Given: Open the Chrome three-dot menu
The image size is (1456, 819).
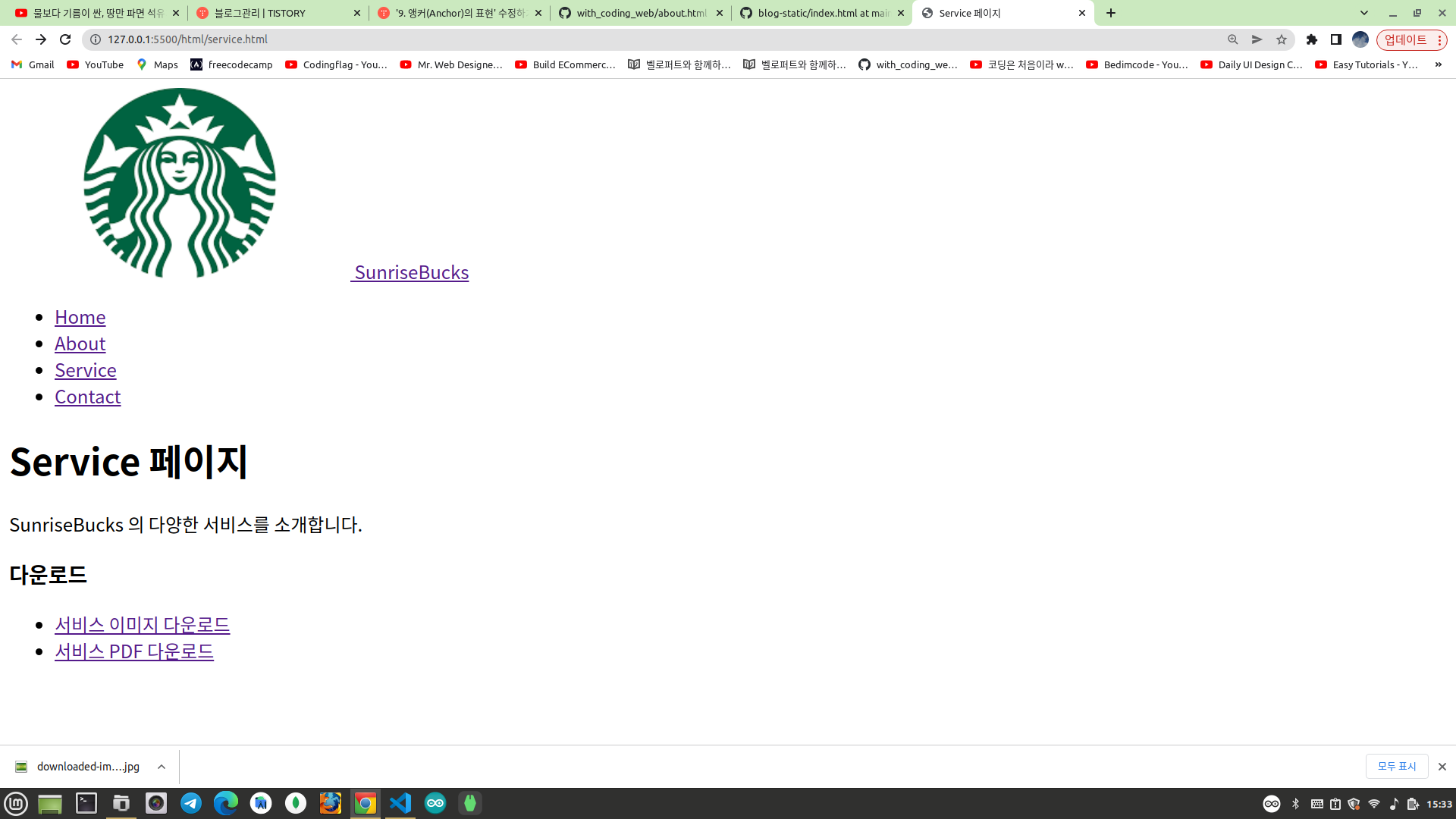Looking at the screenshot, I should tap(1439, 39).
